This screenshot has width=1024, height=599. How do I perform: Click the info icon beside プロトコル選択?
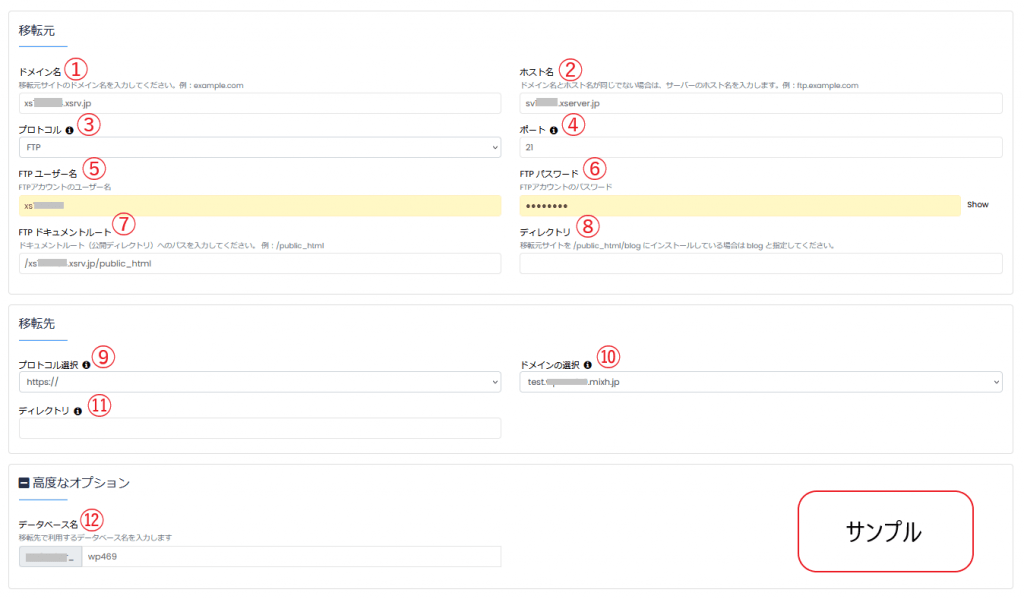tap(86, 365)
